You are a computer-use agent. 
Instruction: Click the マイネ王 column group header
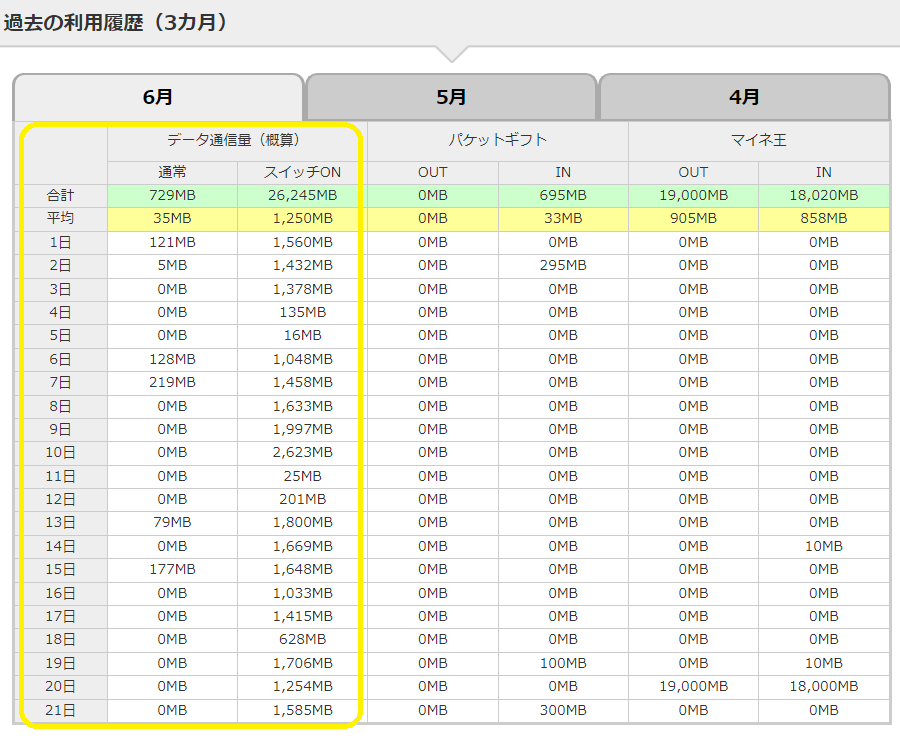pyautogui.click(x=759, y=140)
